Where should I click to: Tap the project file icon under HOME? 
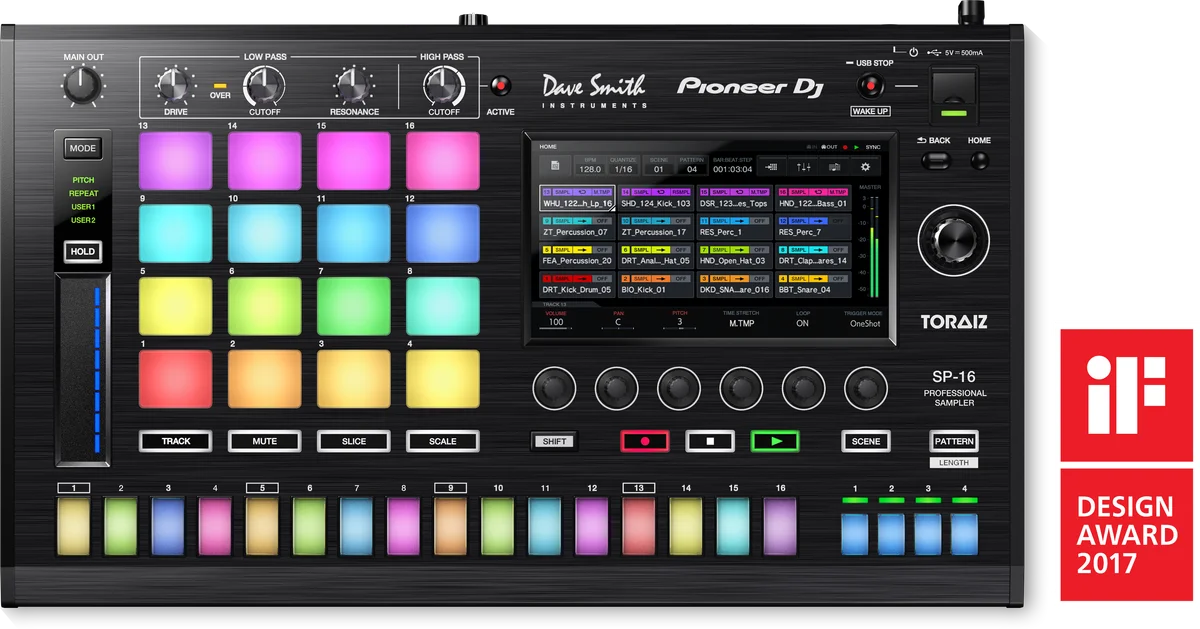pos(555,167)
